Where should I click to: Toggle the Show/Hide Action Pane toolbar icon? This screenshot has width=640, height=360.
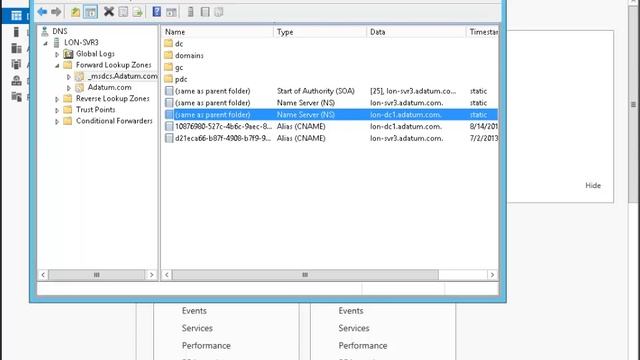tap(171, 12)
